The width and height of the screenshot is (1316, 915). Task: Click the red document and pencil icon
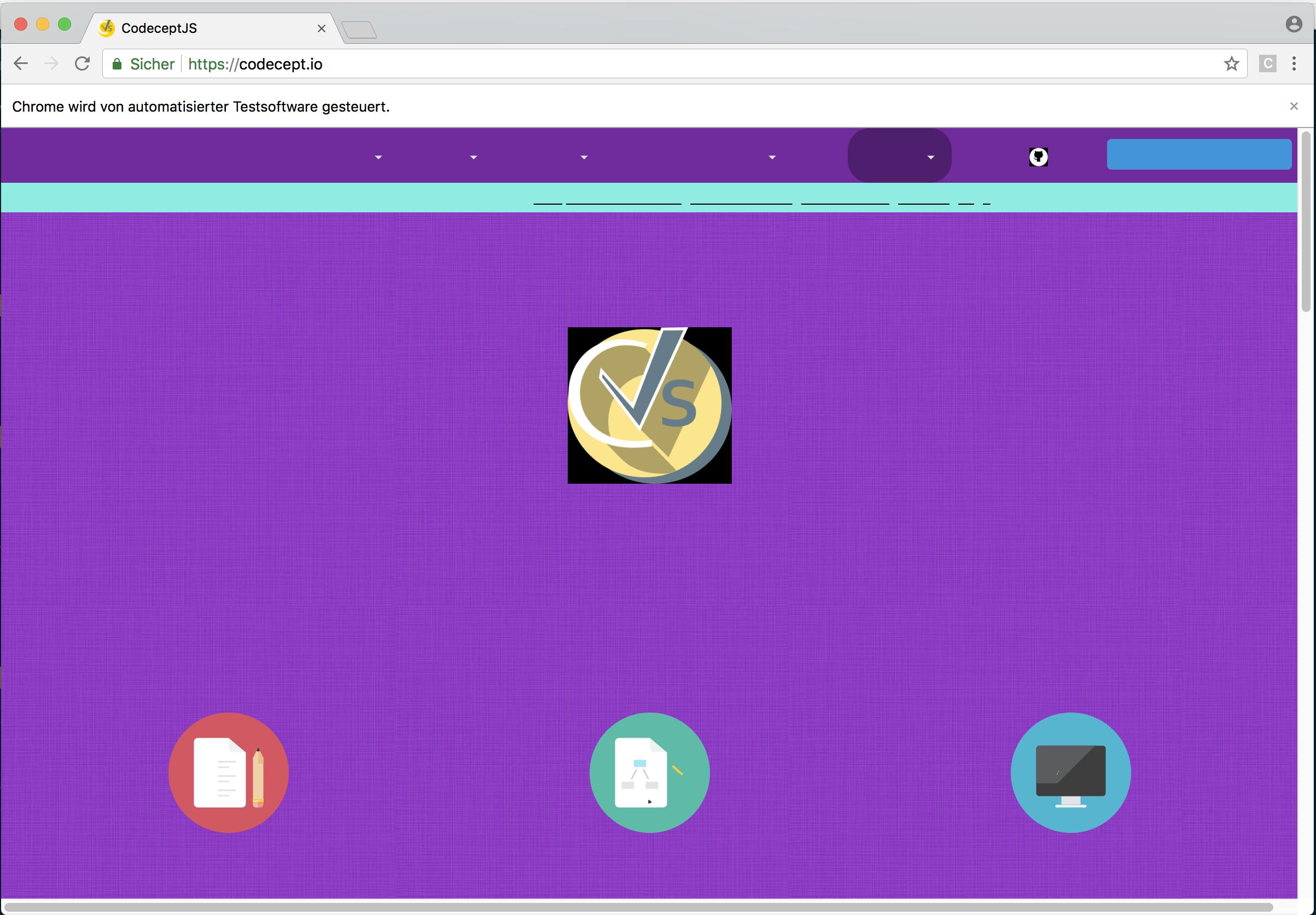[229, 772]
